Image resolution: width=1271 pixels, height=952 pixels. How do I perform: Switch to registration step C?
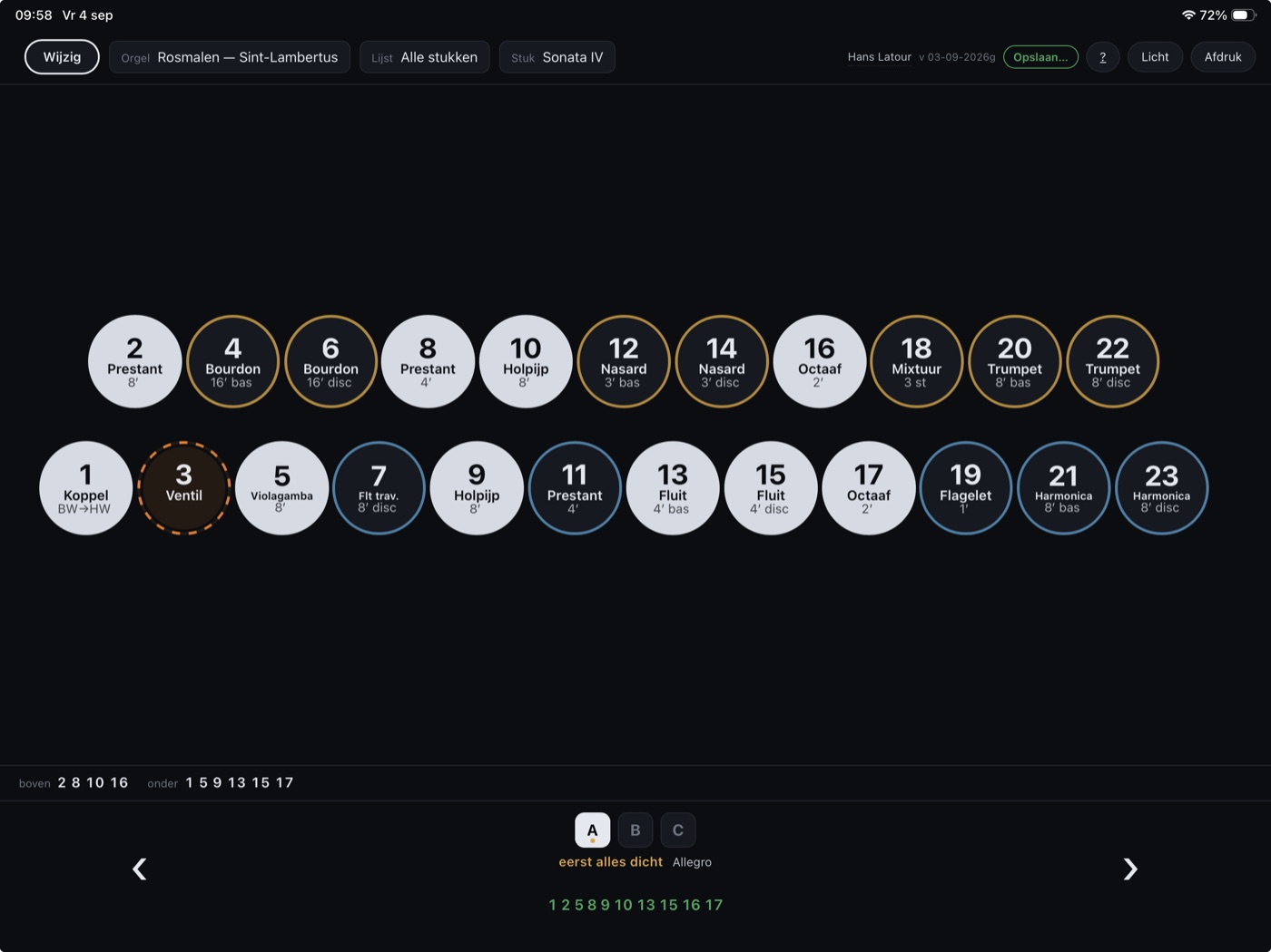678,829
